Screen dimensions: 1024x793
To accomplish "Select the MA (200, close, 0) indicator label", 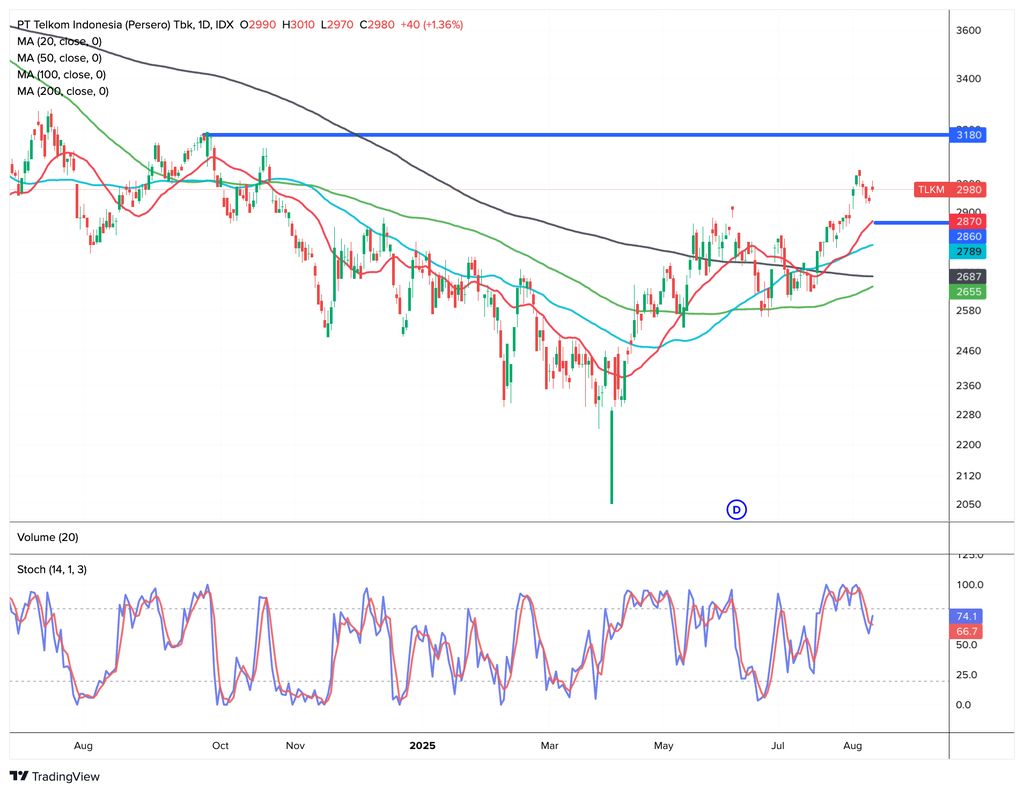I will 63,91.
